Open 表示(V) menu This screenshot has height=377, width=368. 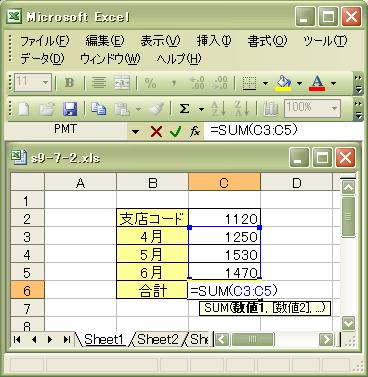tap(160, 41)
